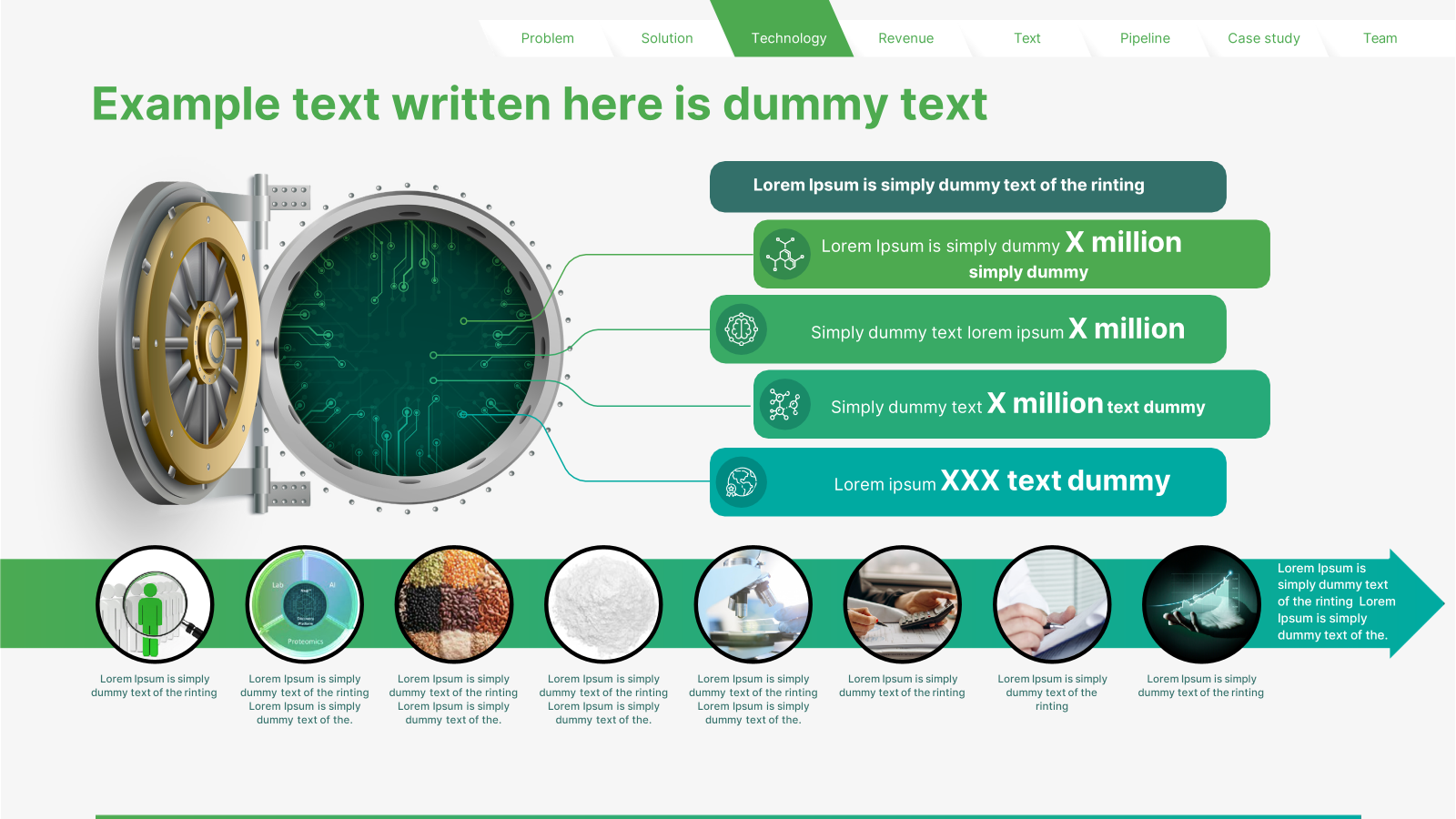Click the network nodes icon in third bar
This screenshot has width=1456, height=819.
pos(784,404)
